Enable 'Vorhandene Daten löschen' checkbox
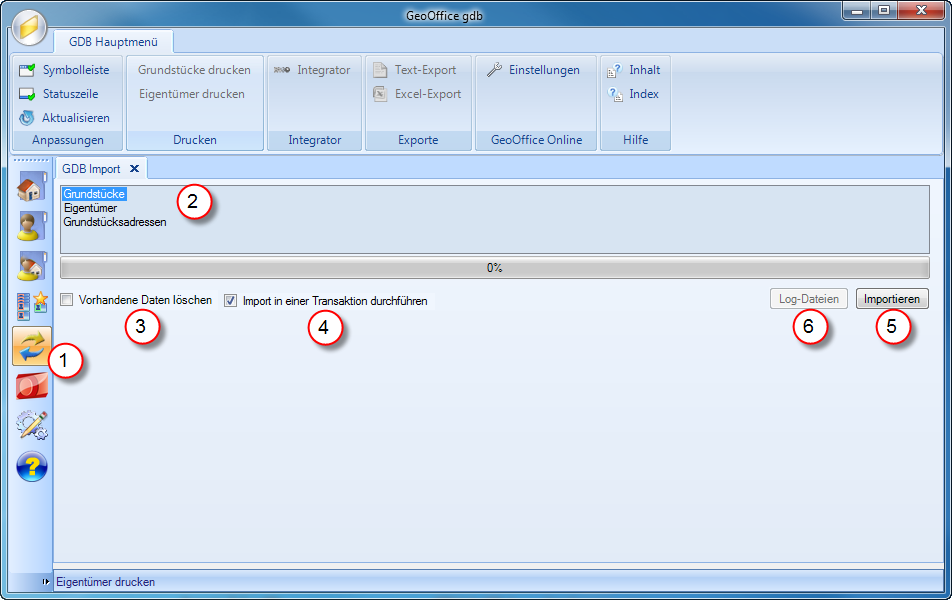The image size is (952, 600). pos(67,300)
